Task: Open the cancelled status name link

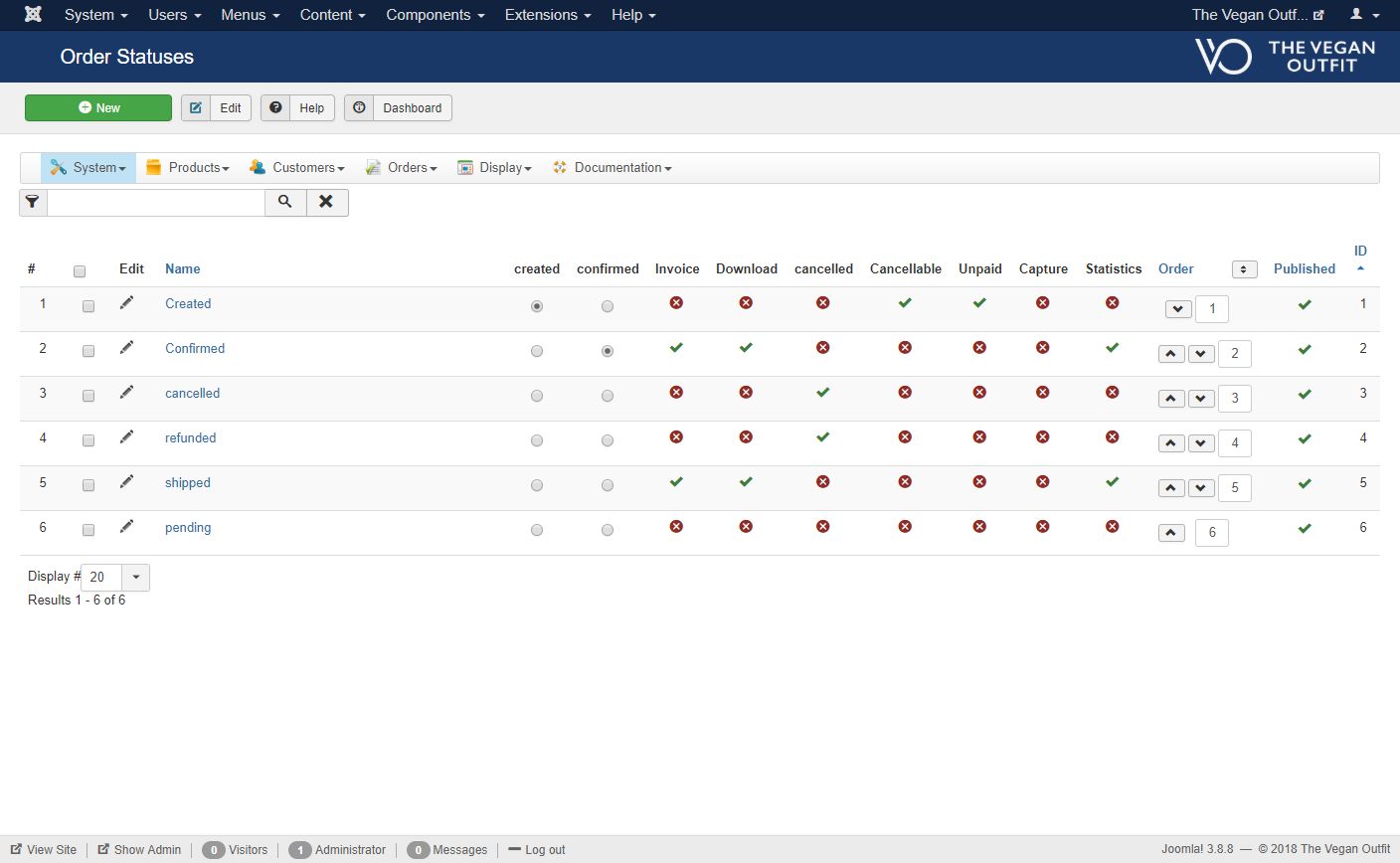Action: 192,394
